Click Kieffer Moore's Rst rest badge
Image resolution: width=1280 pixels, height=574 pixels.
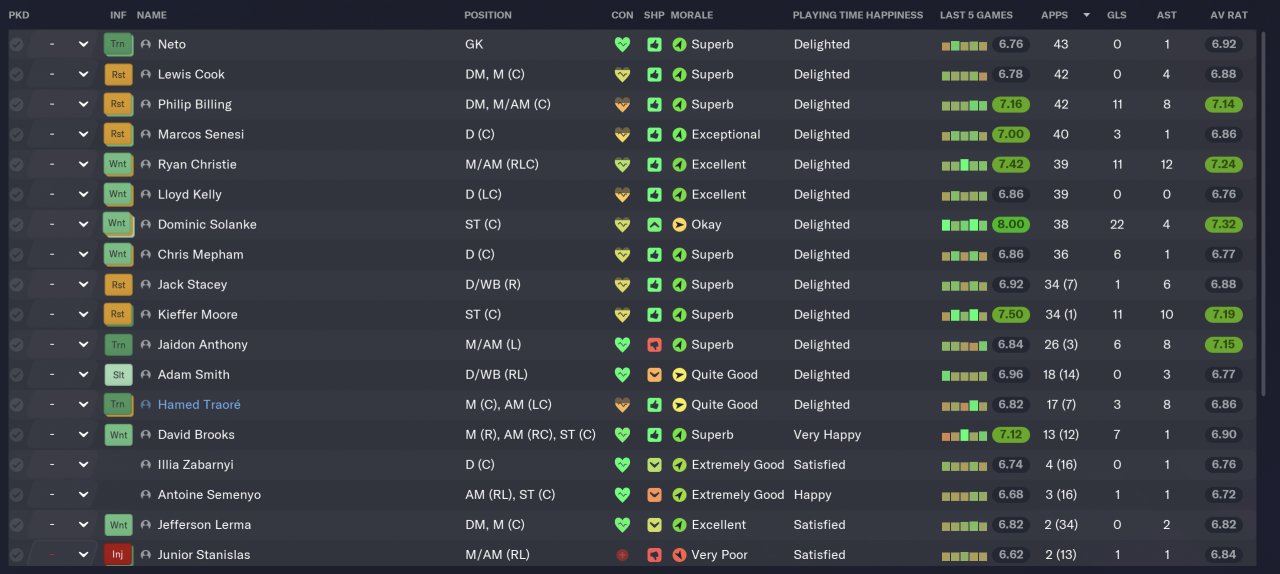pyautogui.click(x=118, y=315)
